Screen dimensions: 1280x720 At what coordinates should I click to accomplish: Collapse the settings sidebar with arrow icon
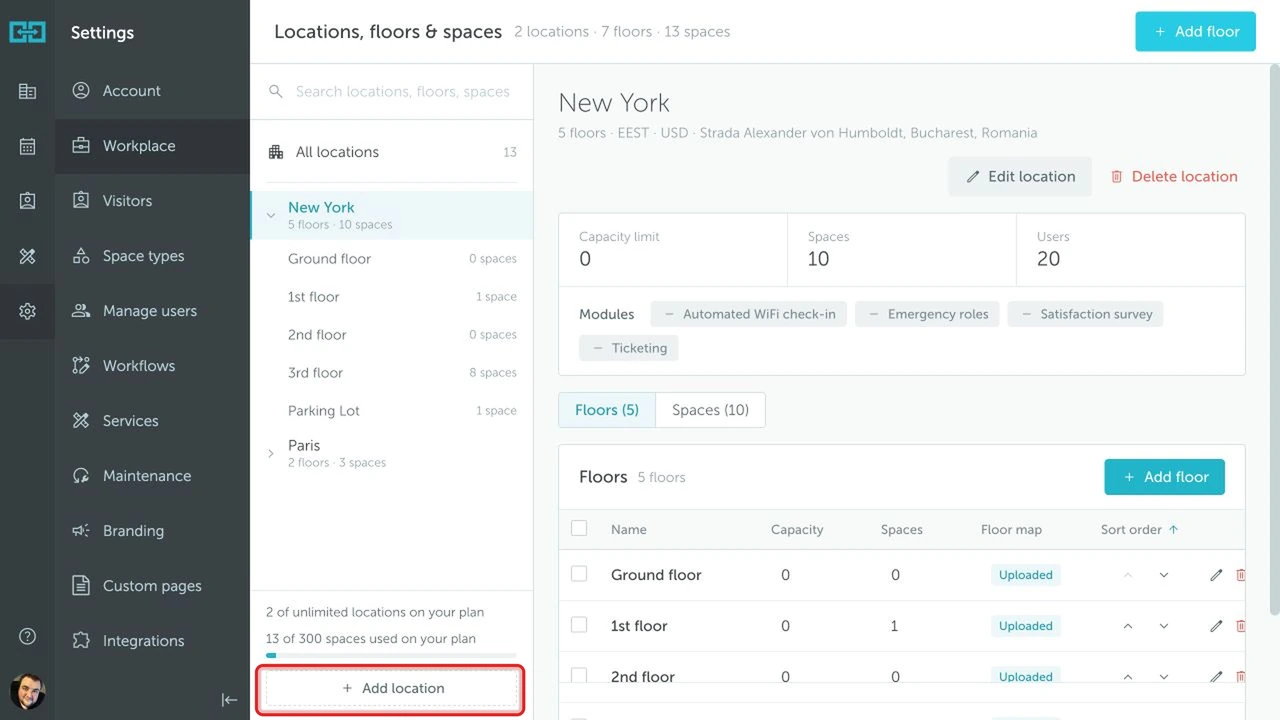(x=229, y=699)
